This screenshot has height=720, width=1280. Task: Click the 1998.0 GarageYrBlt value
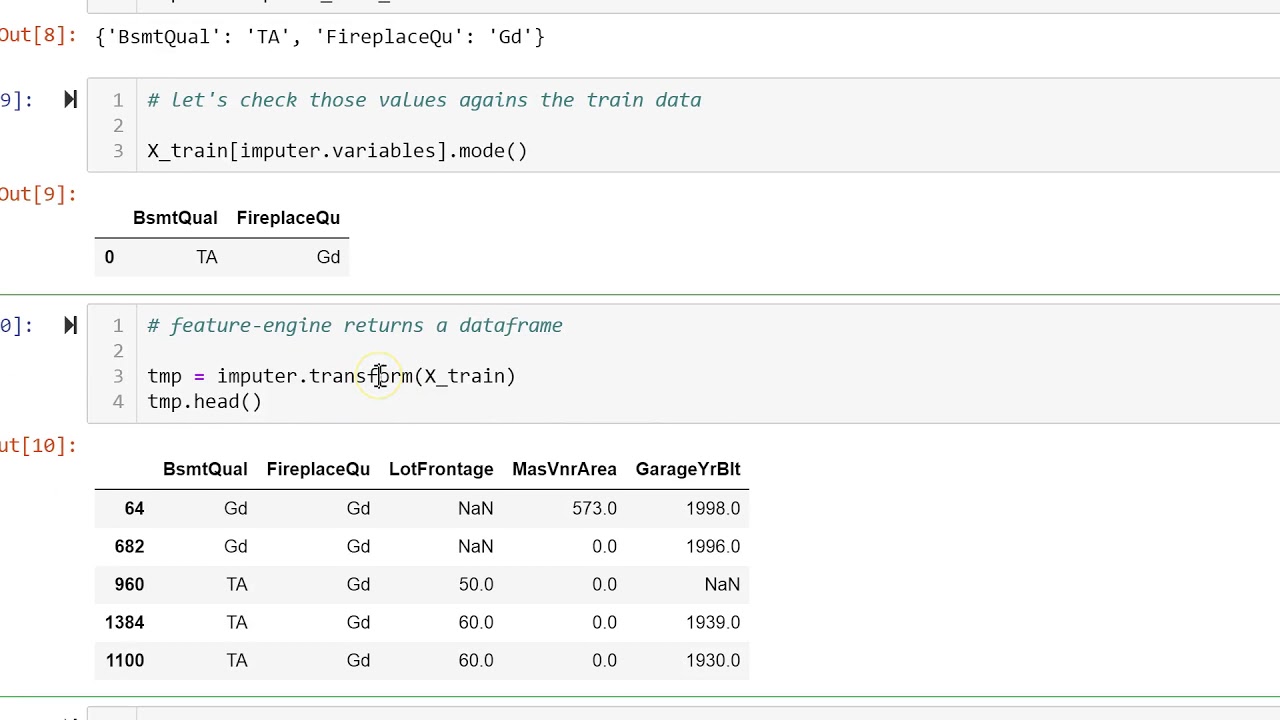tap(713, 508)
